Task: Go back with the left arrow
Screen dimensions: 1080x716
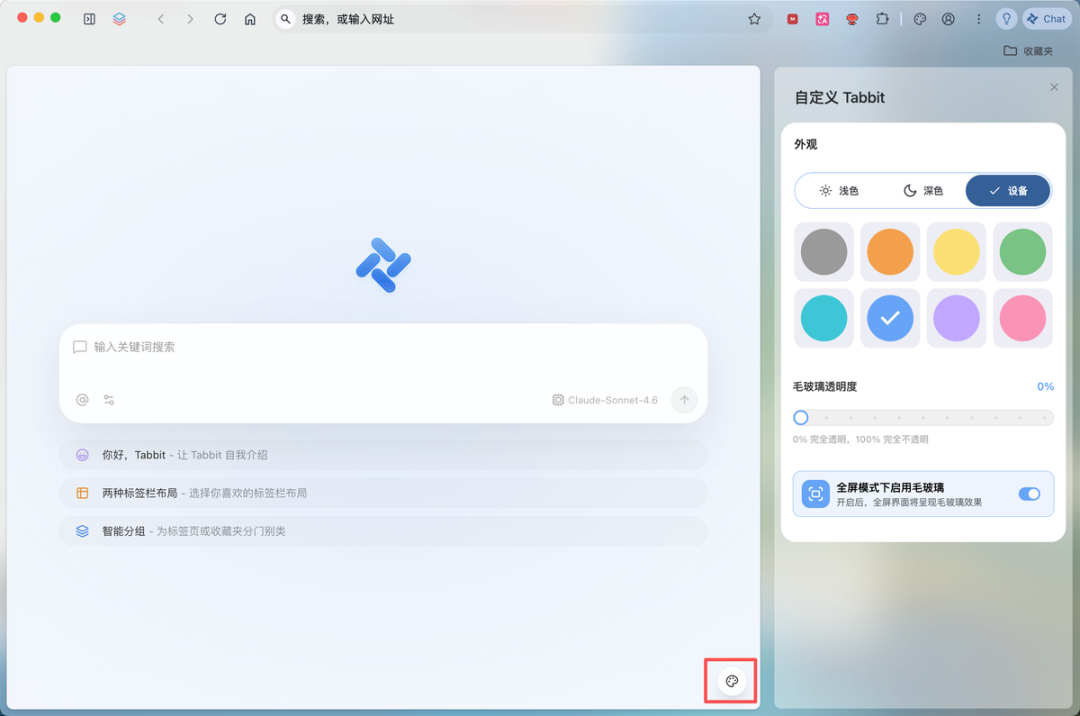Action: pyautogui.click(x=160, y=19)
